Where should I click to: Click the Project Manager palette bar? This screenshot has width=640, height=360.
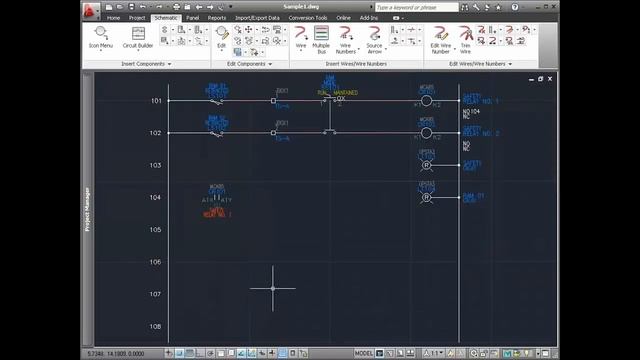87,209
